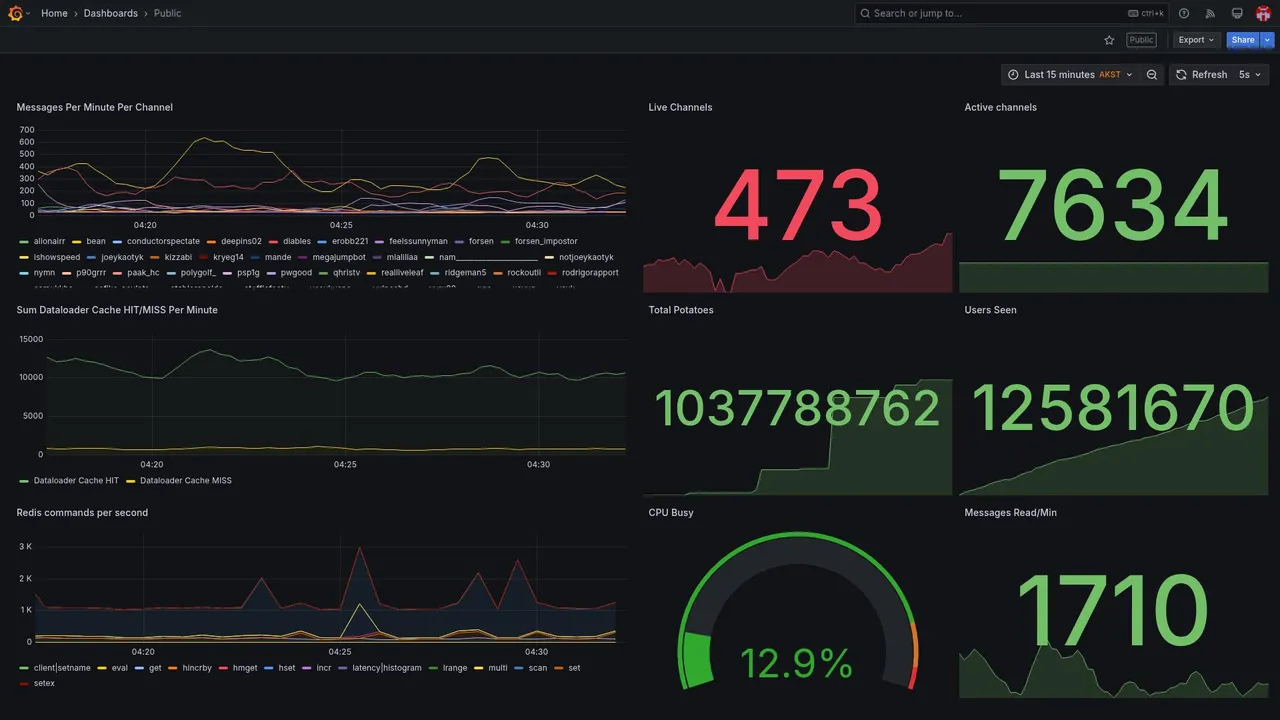1280x720 pixels.
Task: Go to Home breadcrumb
Action: click(54, 13)
